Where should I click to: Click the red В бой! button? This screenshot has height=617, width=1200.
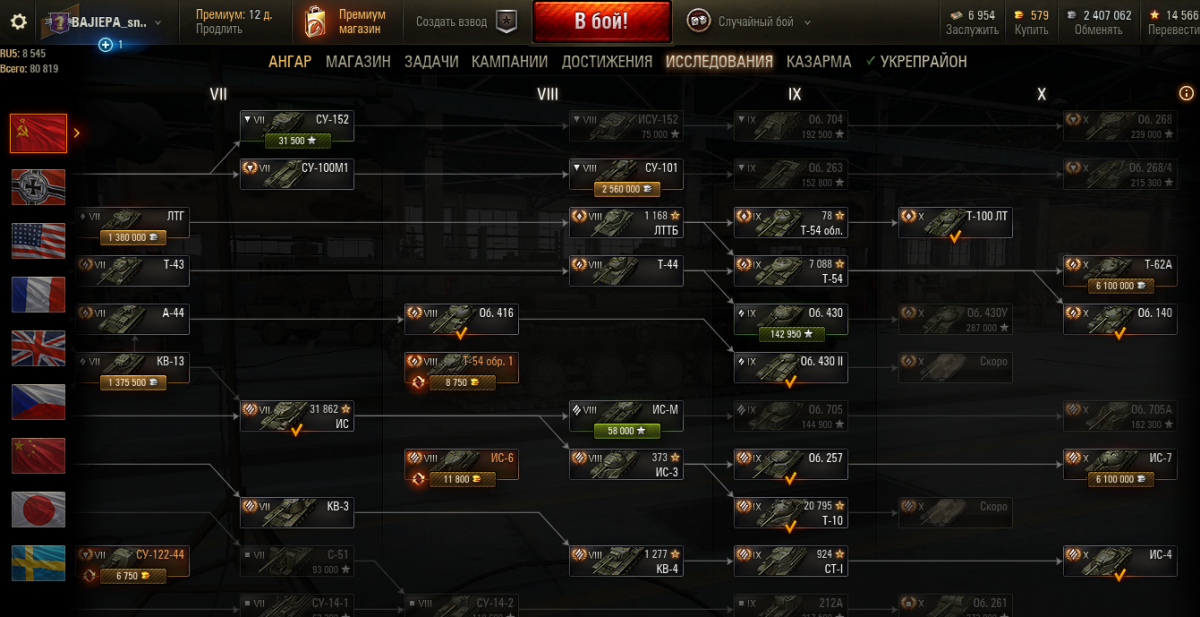click(x=601, y=21)
